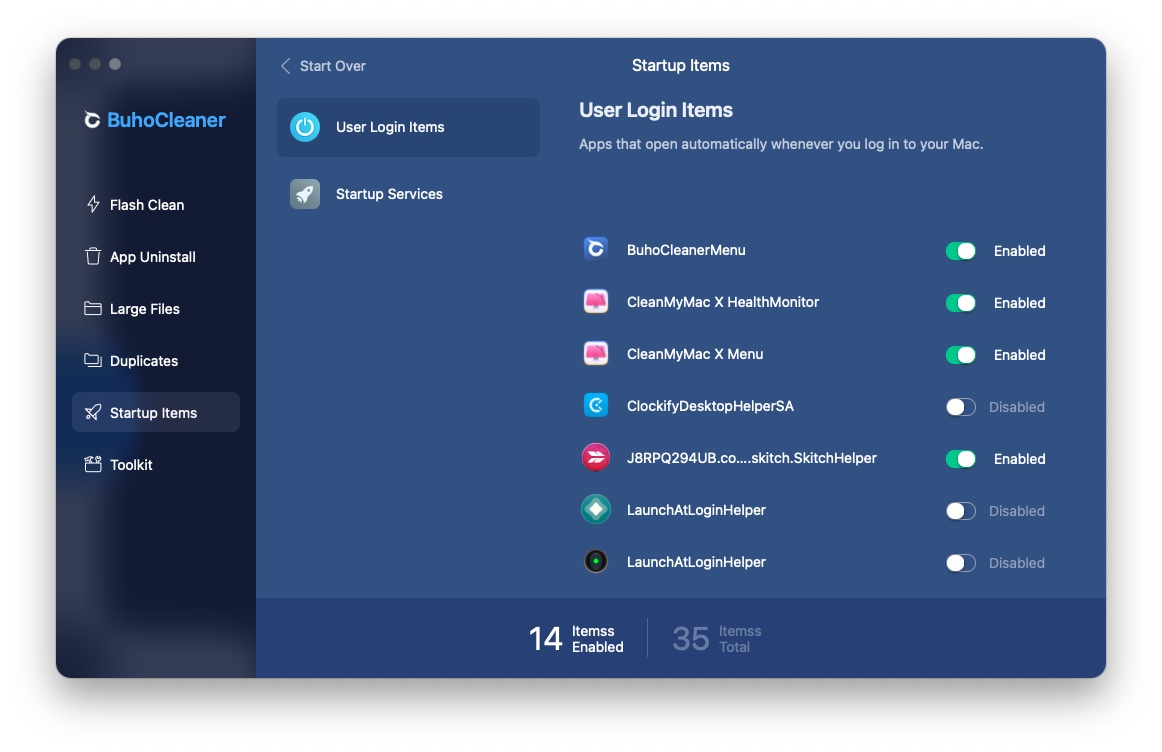Switch to Duplicates section

coord(156,360)
